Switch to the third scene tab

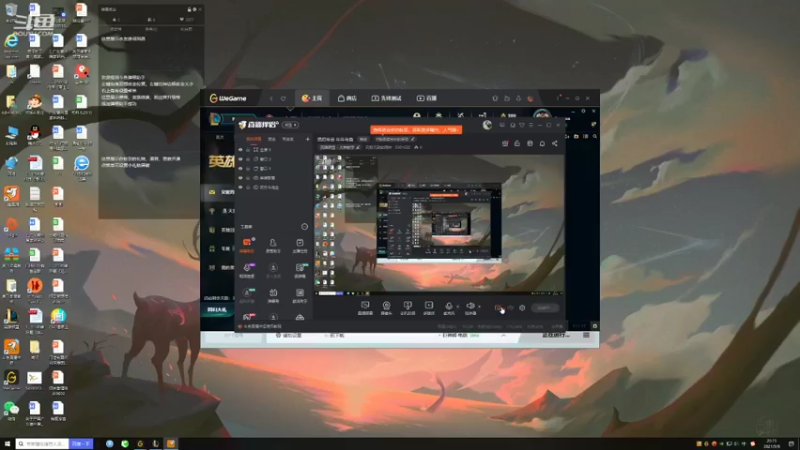[x=288, y=139]
